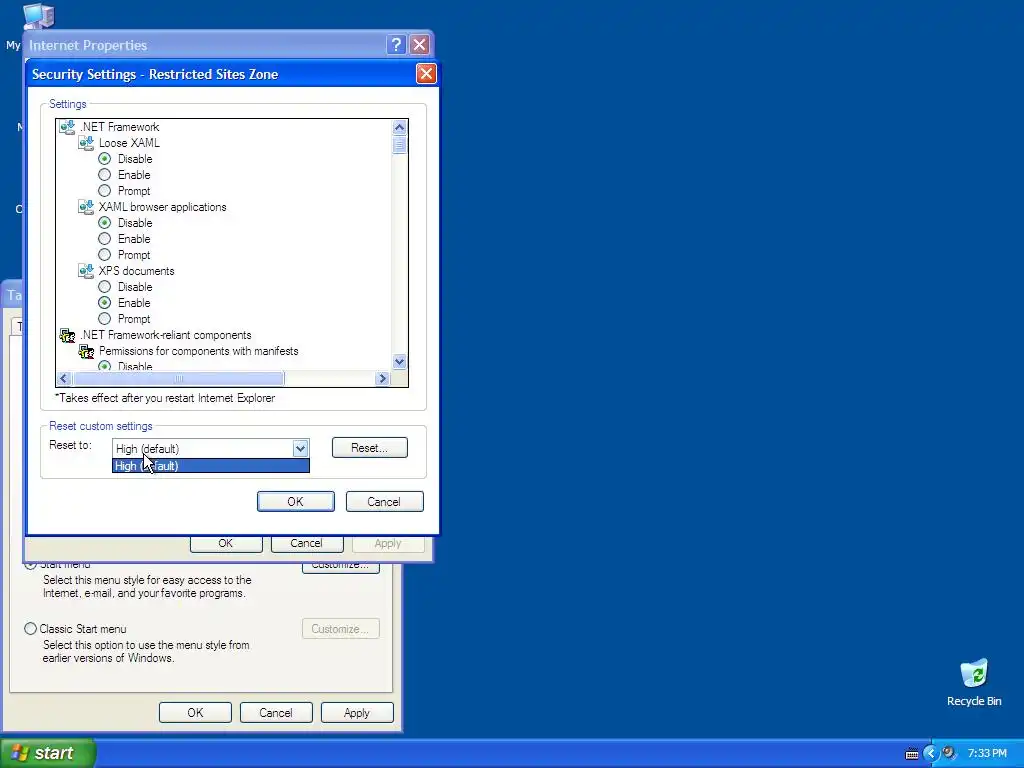Viewport: 1024px width, 768px height.
Task: Select Disable under XPS documents
Action: 104,287
